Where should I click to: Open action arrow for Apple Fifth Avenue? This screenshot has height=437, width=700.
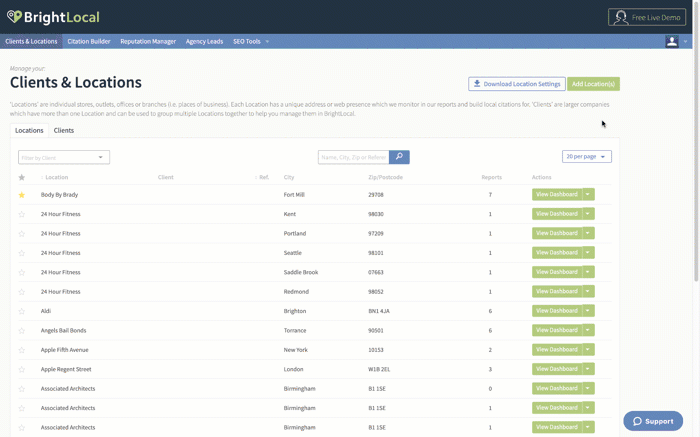[588, 350]
